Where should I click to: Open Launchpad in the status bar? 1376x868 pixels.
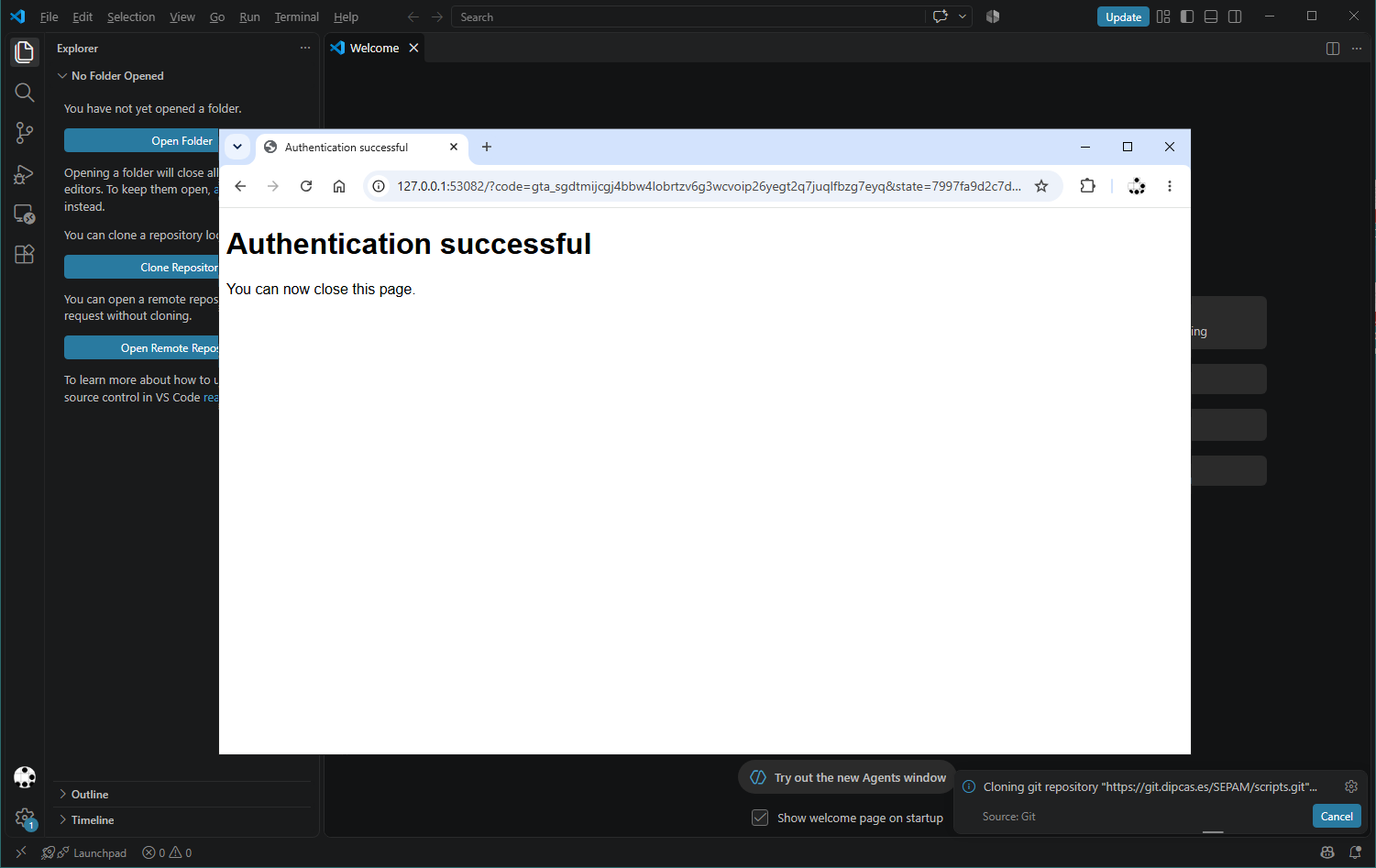click(x=84, y=852)
